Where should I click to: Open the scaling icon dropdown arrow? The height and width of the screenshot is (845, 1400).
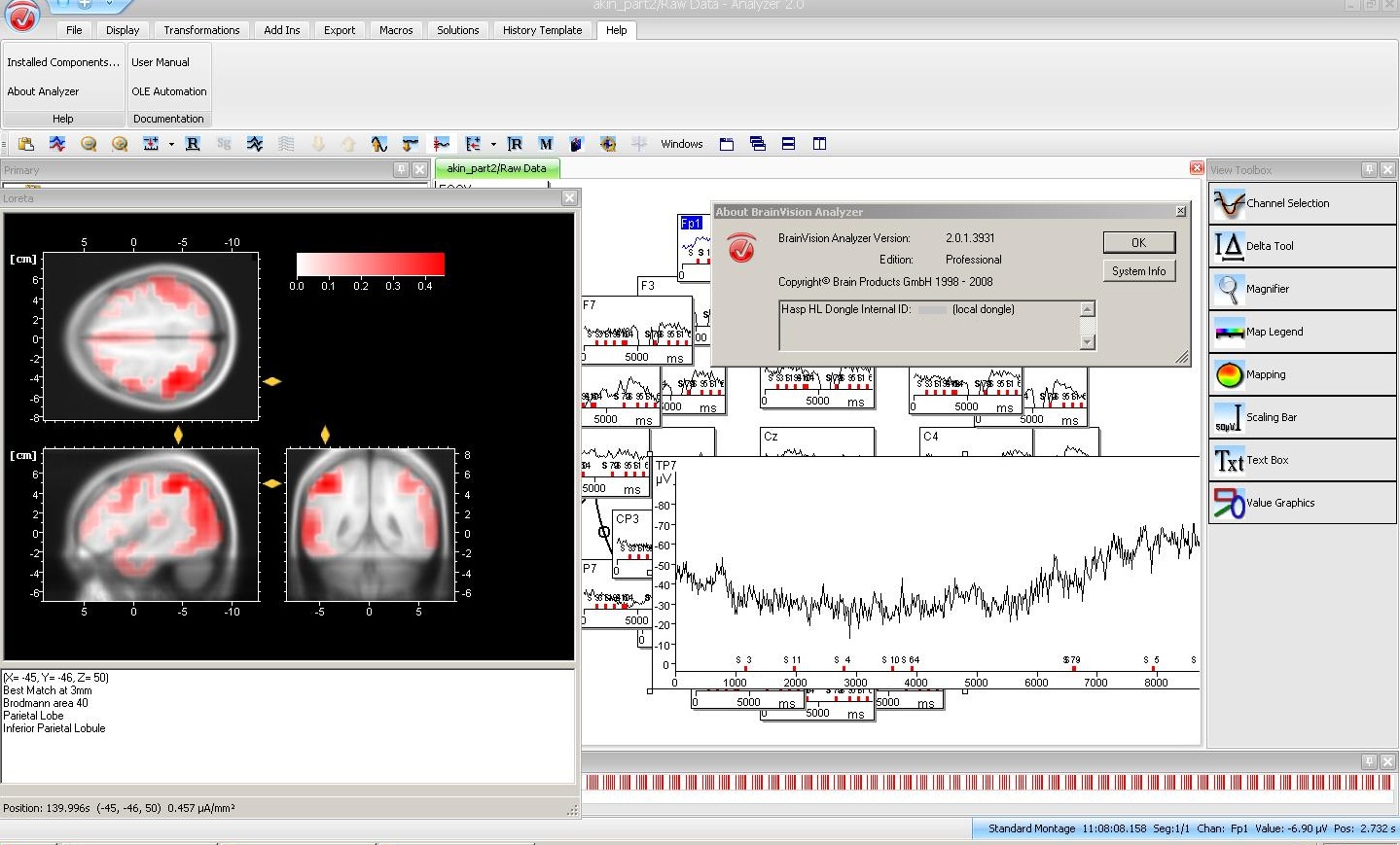click(171, 144)
